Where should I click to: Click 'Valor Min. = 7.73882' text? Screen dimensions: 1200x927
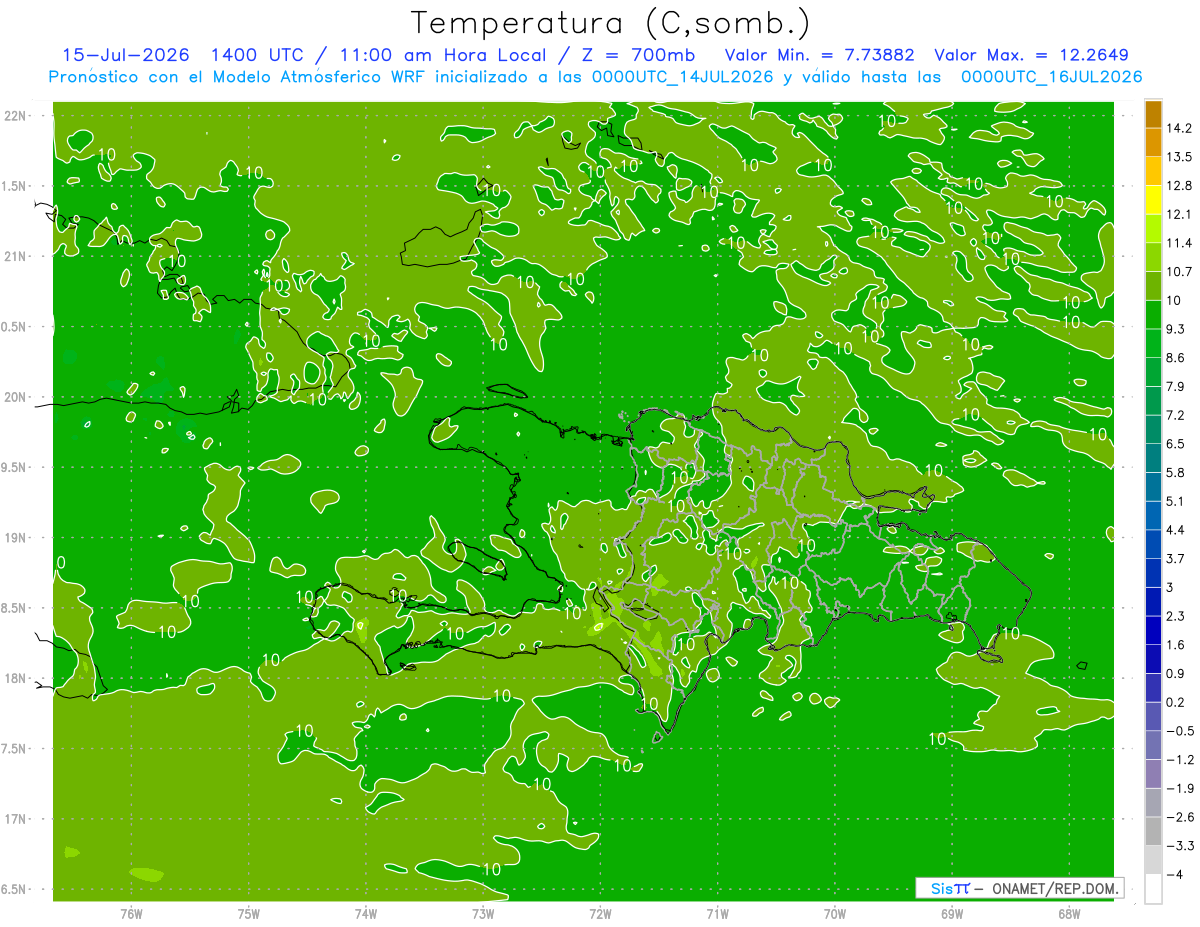point(819,55)
